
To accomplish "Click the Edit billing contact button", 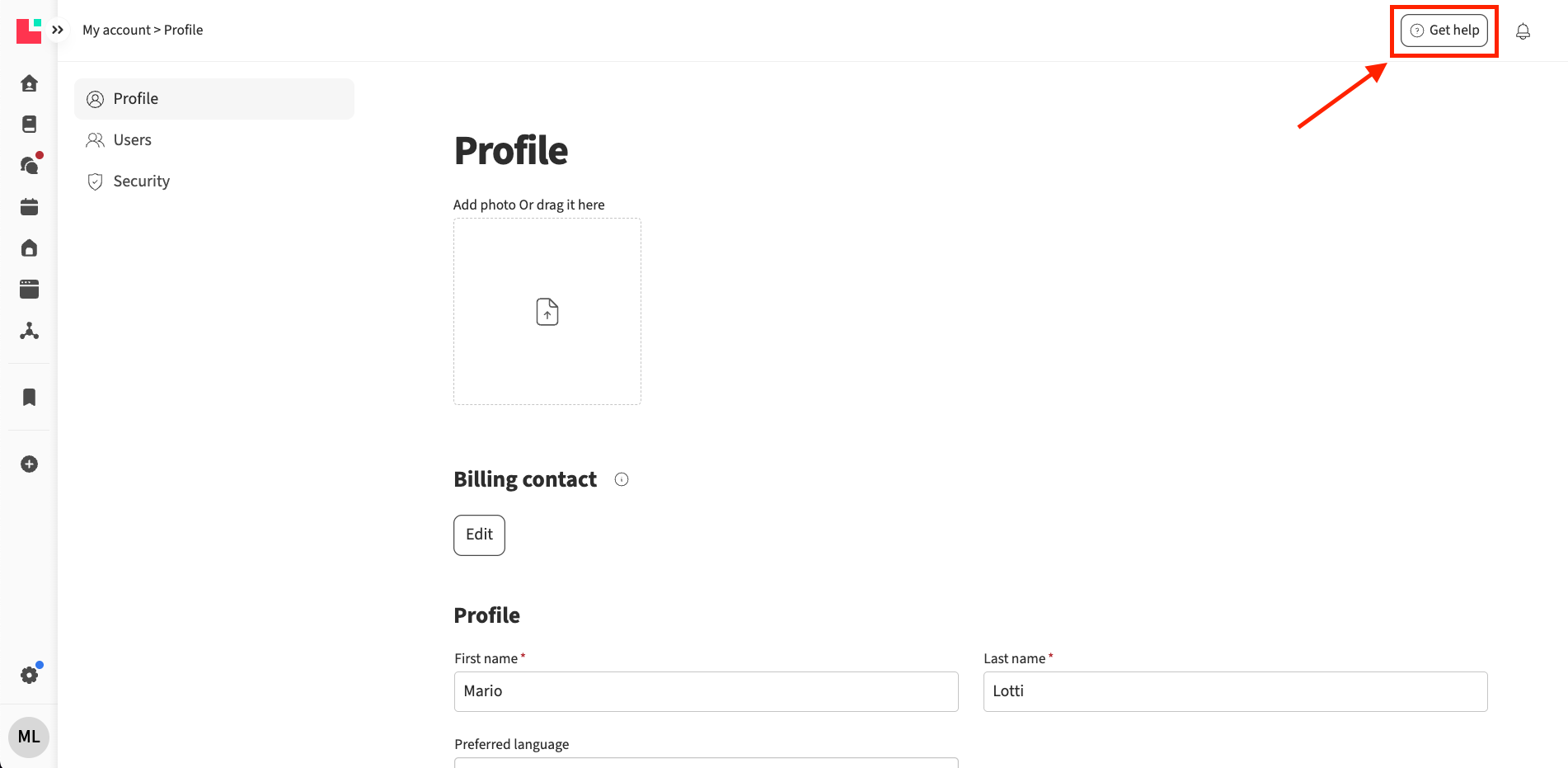I will (479, 535).
